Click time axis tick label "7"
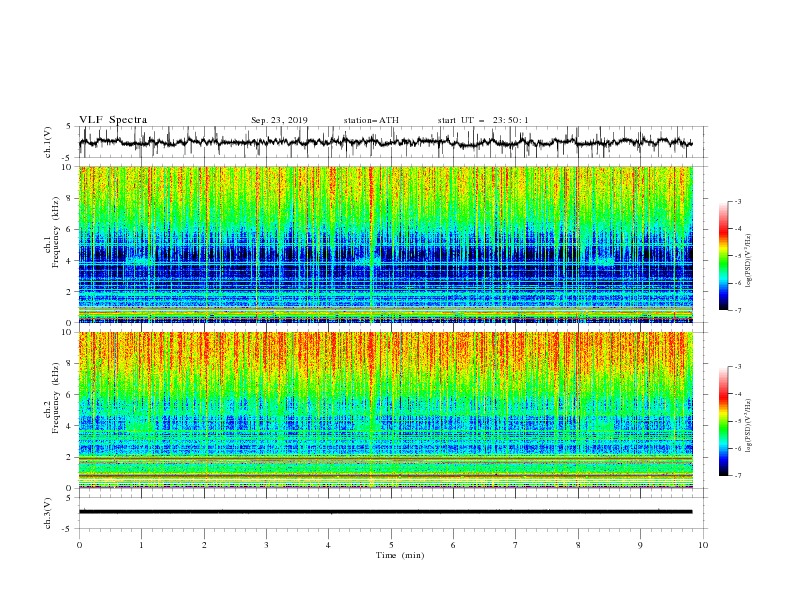This screenshot has height=612, width=792. tap(516, 545)
